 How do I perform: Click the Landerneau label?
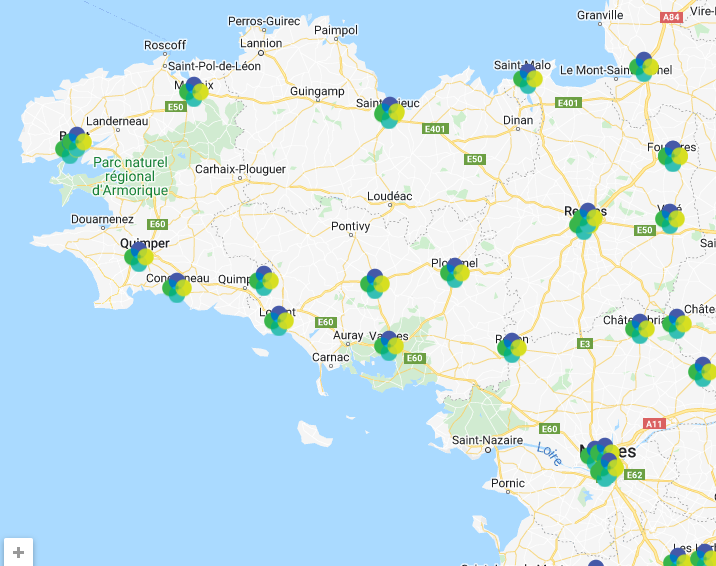[117, 121]
